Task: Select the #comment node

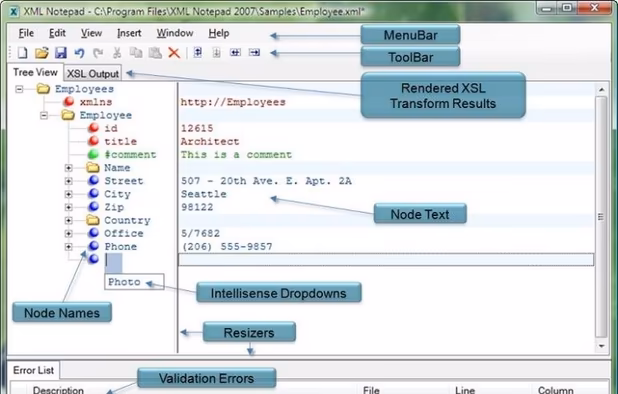Action: (x=130, y=154)
